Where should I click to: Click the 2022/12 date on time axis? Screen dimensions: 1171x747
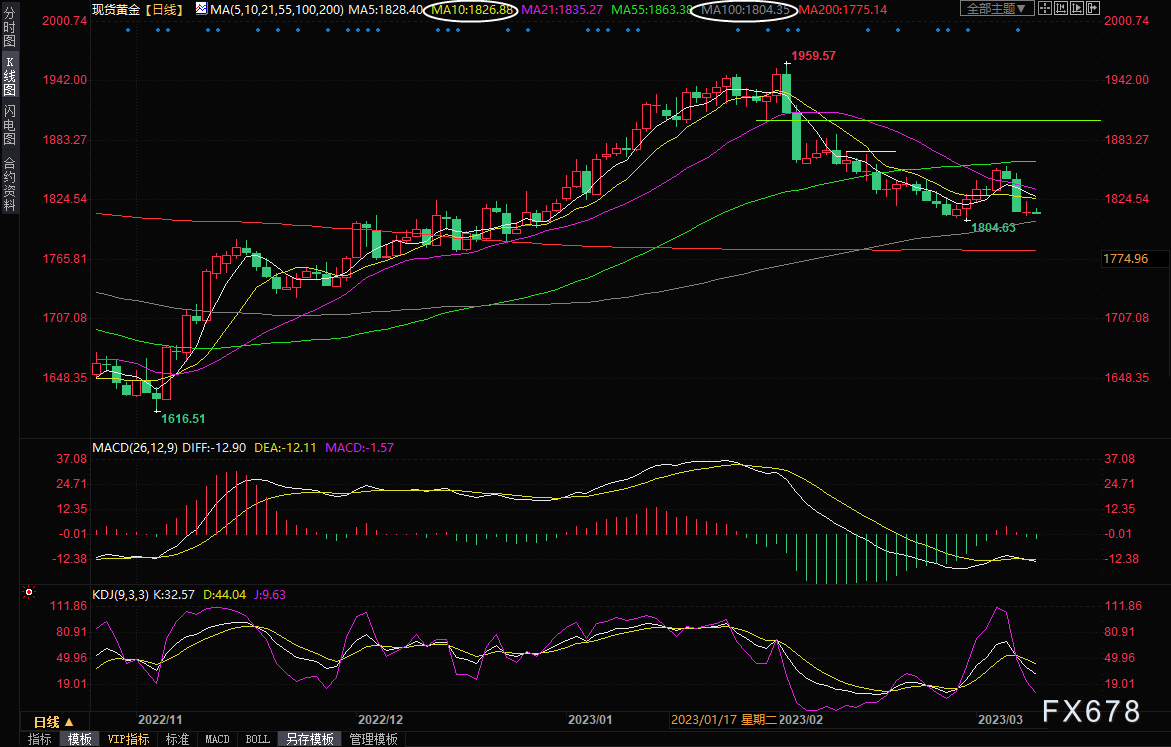coord(380,719)
